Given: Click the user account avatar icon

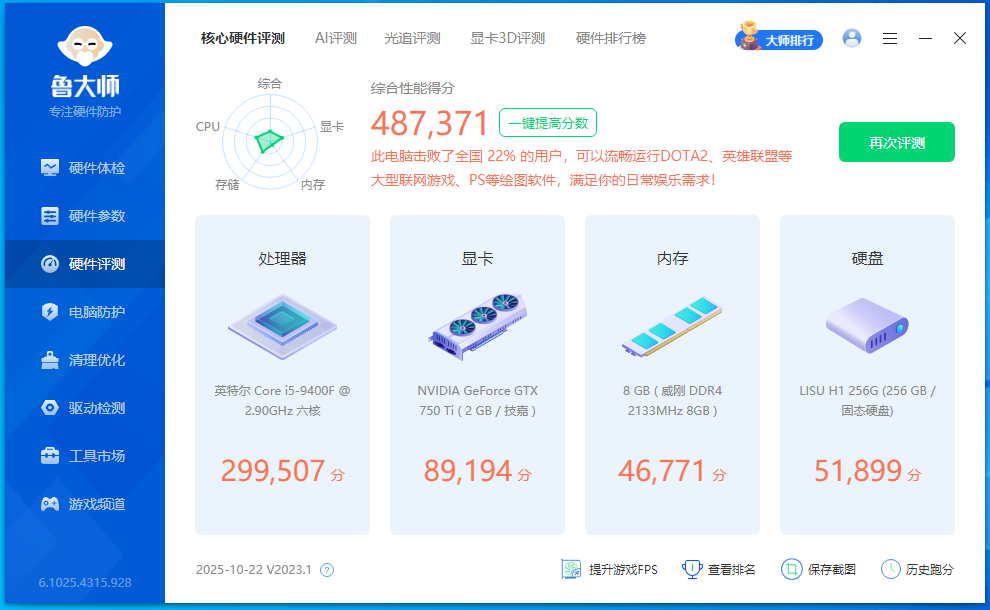Looking at the screenshot, I should click(x=852, y=38).
